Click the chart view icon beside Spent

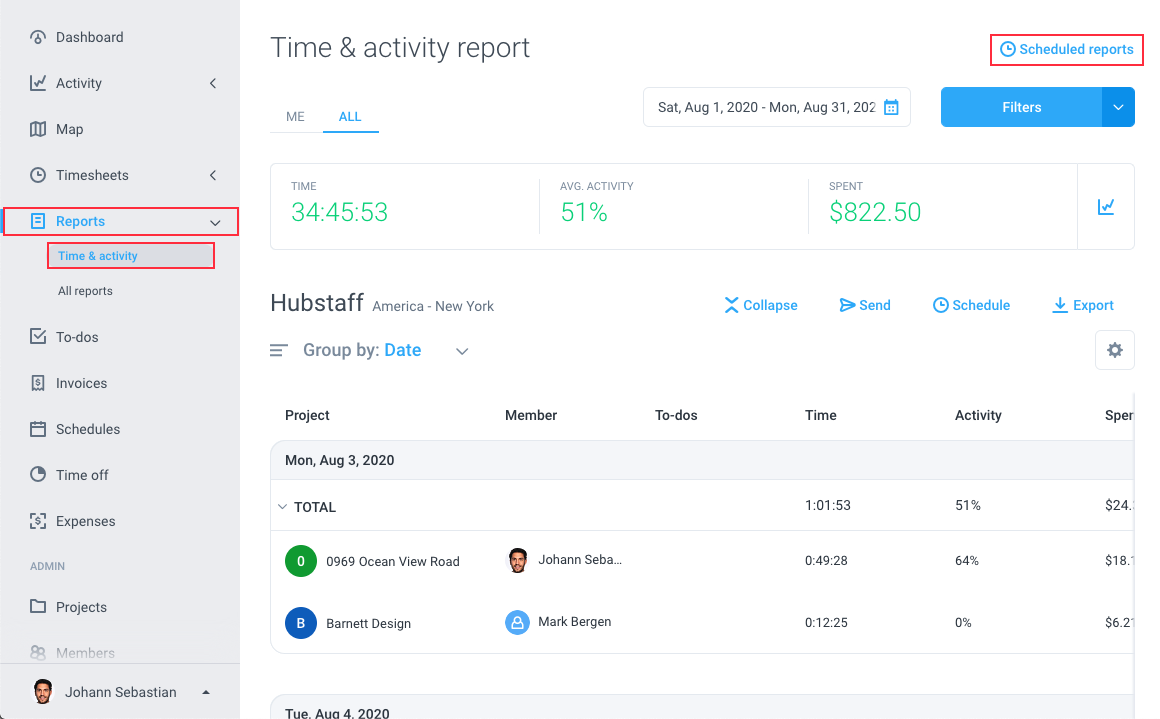tap(1105, 207)
